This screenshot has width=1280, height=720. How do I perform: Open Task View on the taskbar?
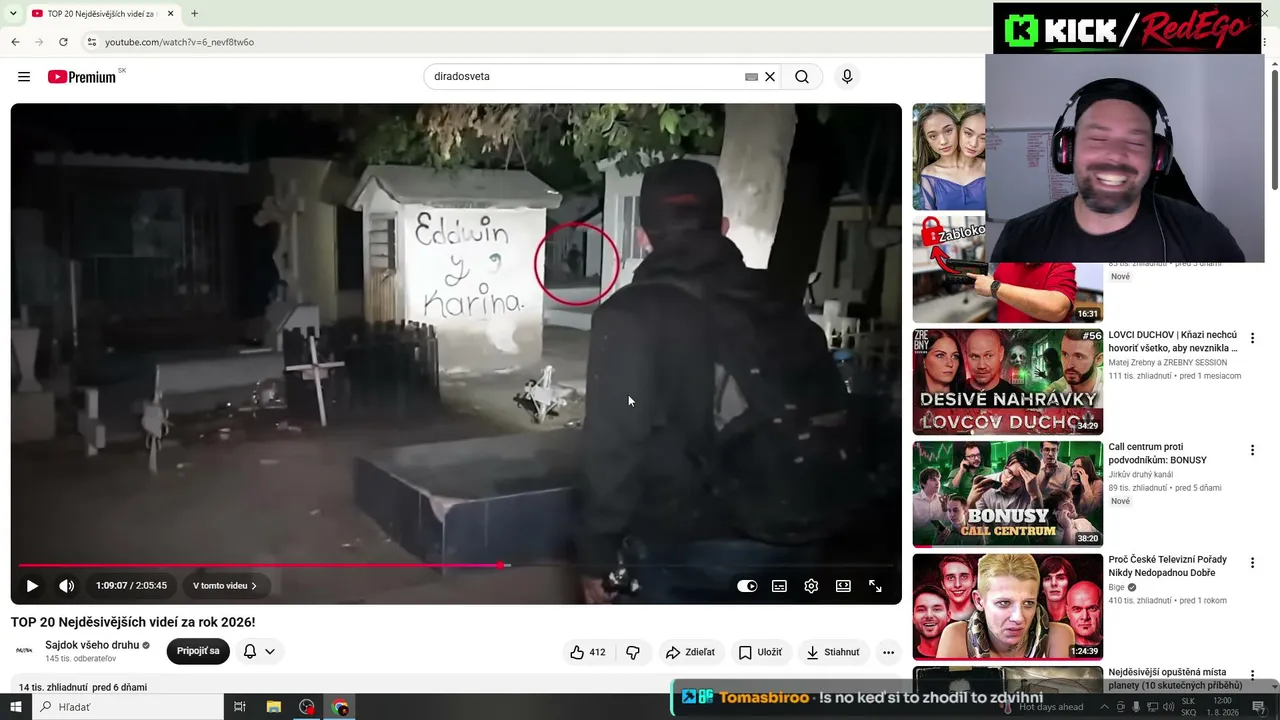[x=240, y=707]
